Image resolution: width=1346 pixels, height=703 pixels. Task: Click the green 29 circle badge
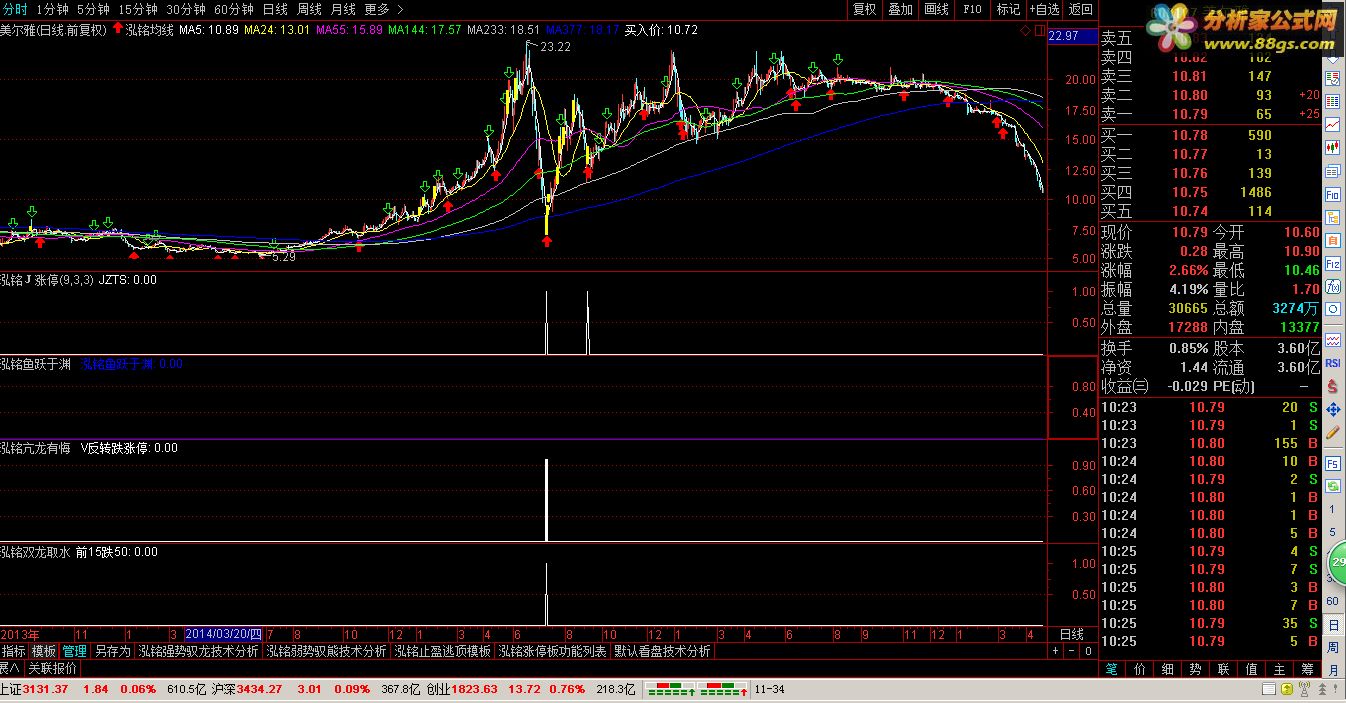(x=1338, y=563)
